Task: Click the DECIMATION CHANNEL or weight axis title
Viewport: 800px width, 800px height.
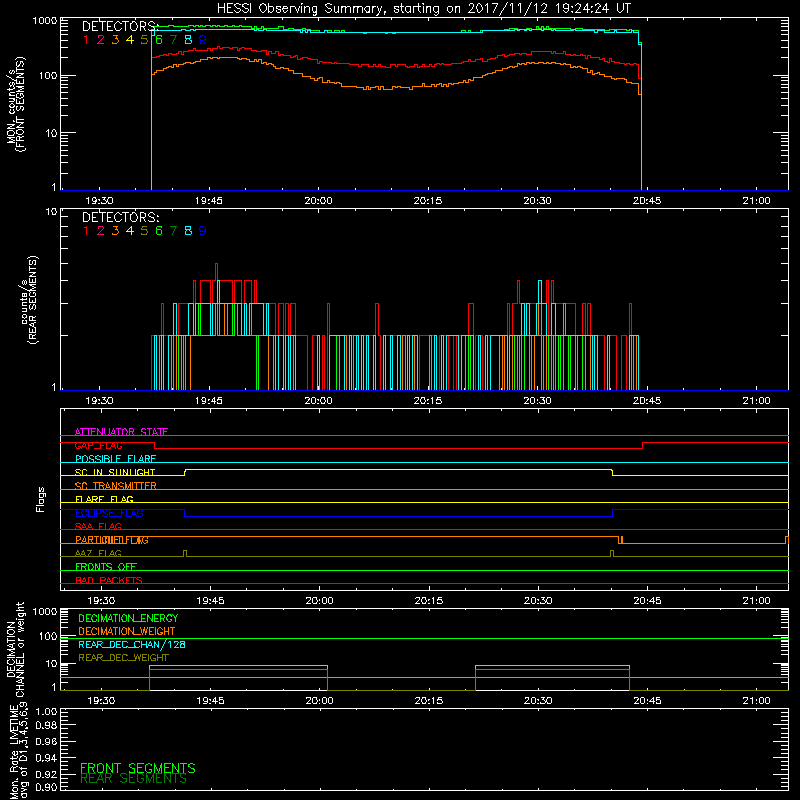Action: point(16,649)
